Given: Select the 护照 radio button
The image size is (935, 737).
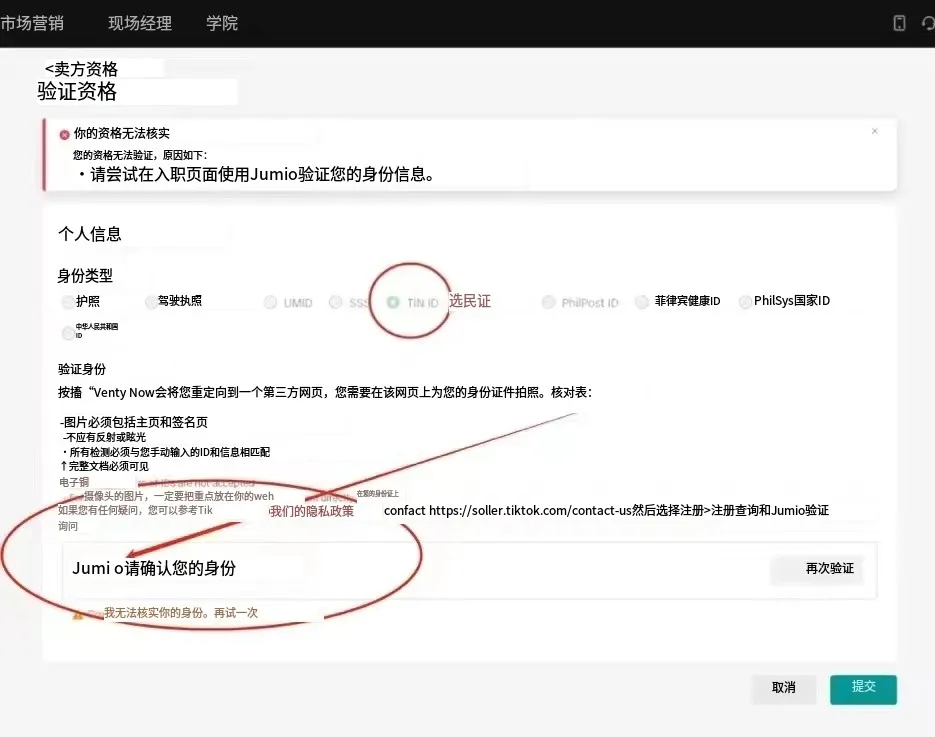Looking at the screenshot, I should coord(68,302).
